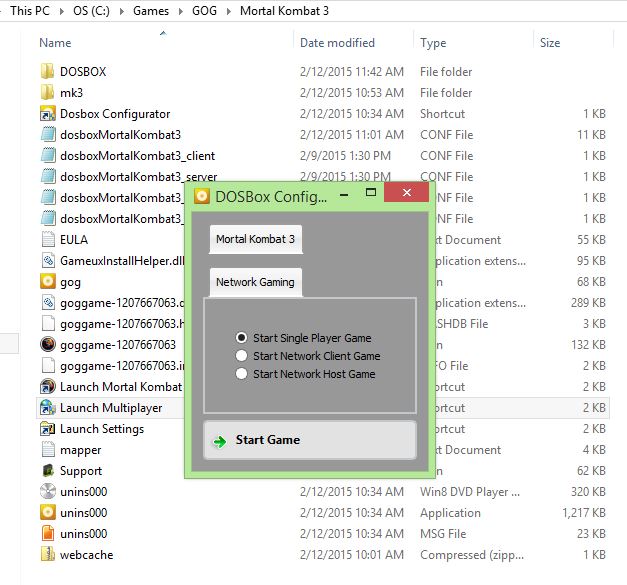Viewport: 627px width, 585px height.
Task: Click the dosboxMortalKombat3_client file icon
Action: (x=48, y=156)
